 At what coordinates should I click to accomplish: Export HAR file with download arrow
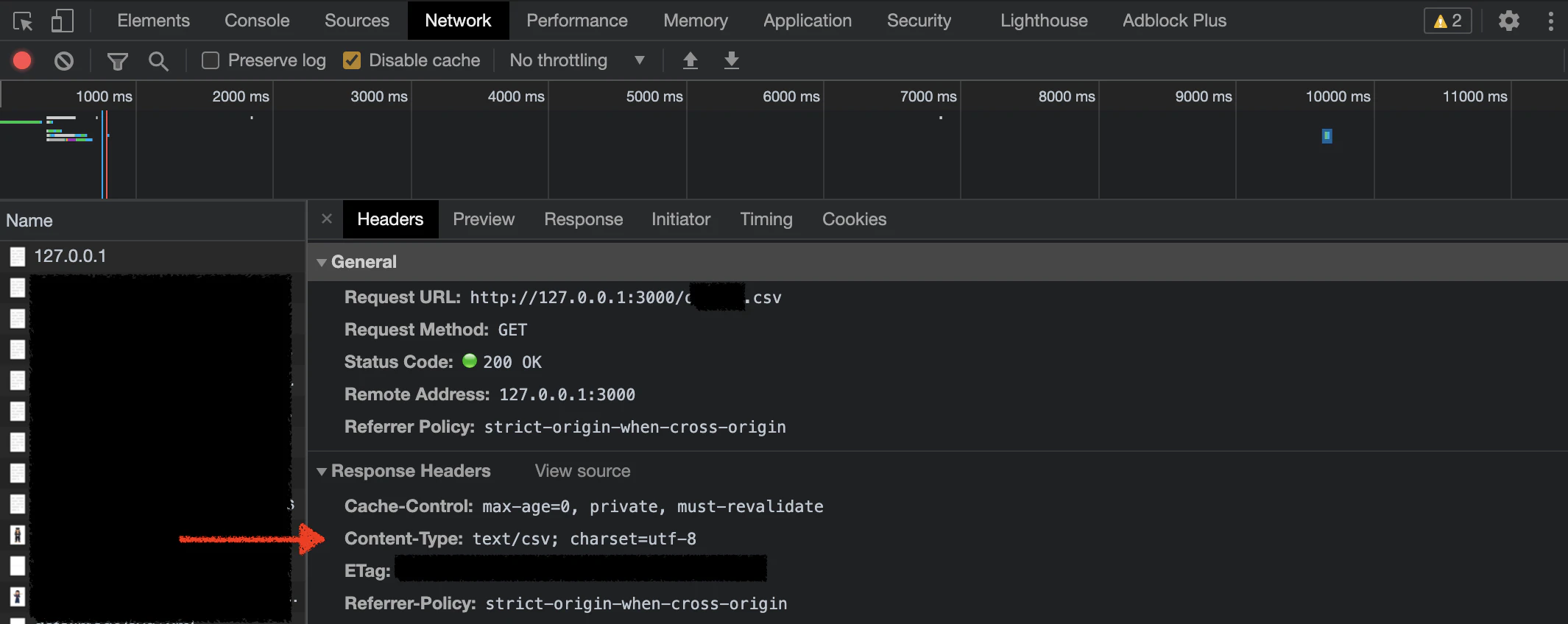pos(731,60)
